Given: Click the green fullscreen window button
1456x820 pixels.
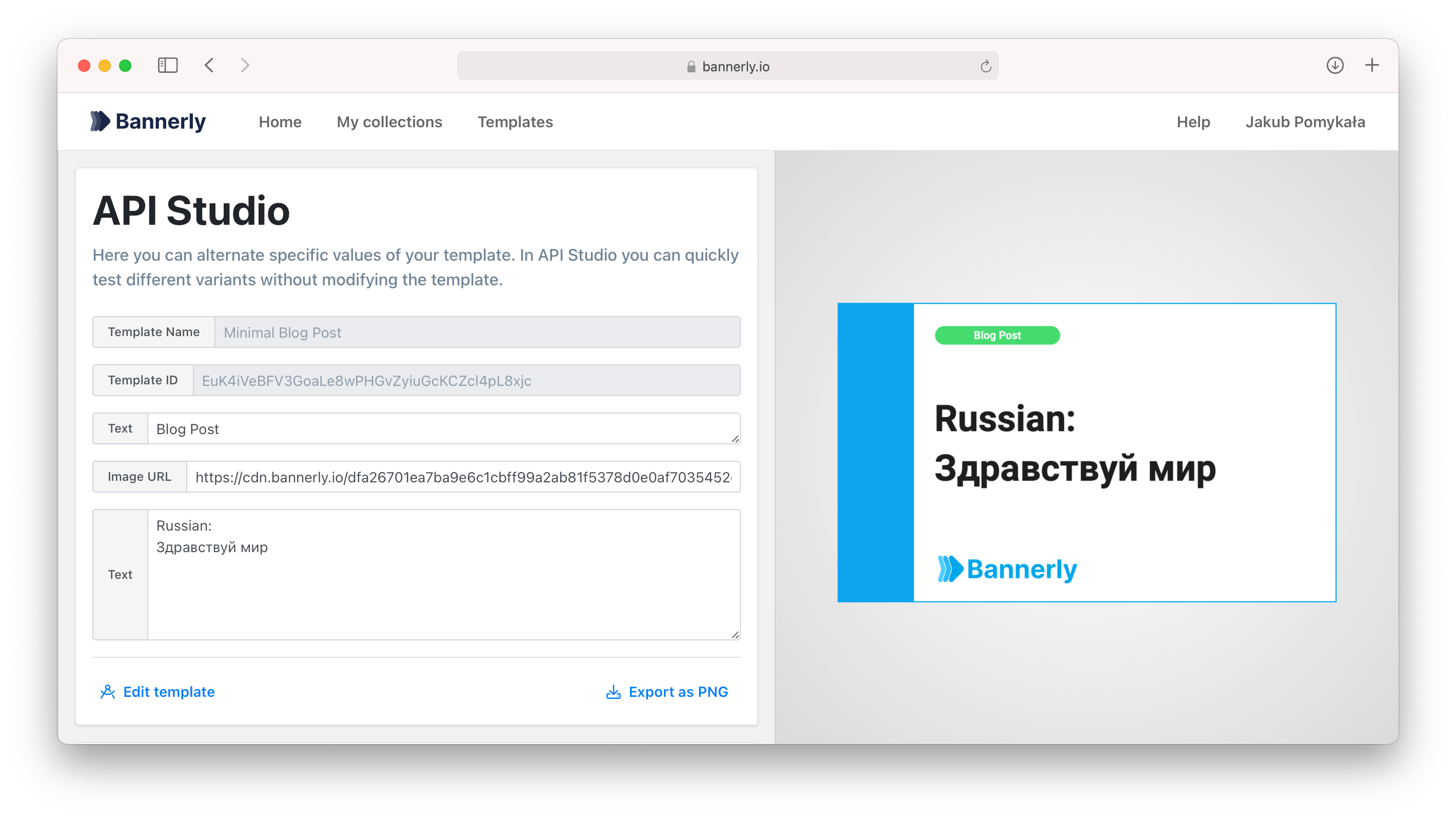Looking at the screenshot, I should 126,66.
